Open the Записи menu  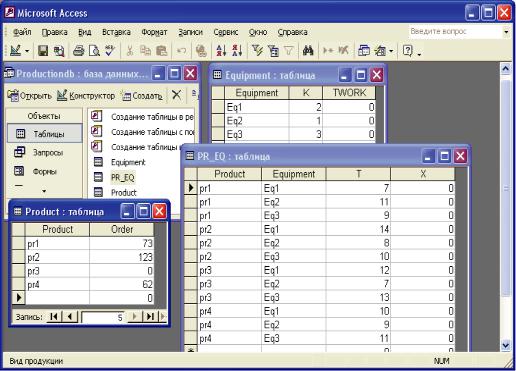click(190, 32)
